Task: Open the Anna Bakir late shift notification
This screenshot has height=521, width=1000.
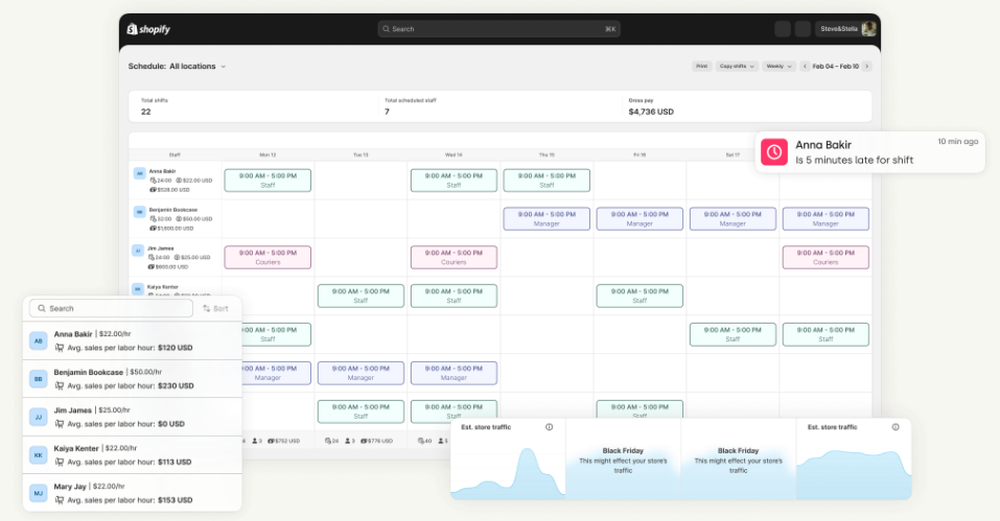Action: pos(870,152)
